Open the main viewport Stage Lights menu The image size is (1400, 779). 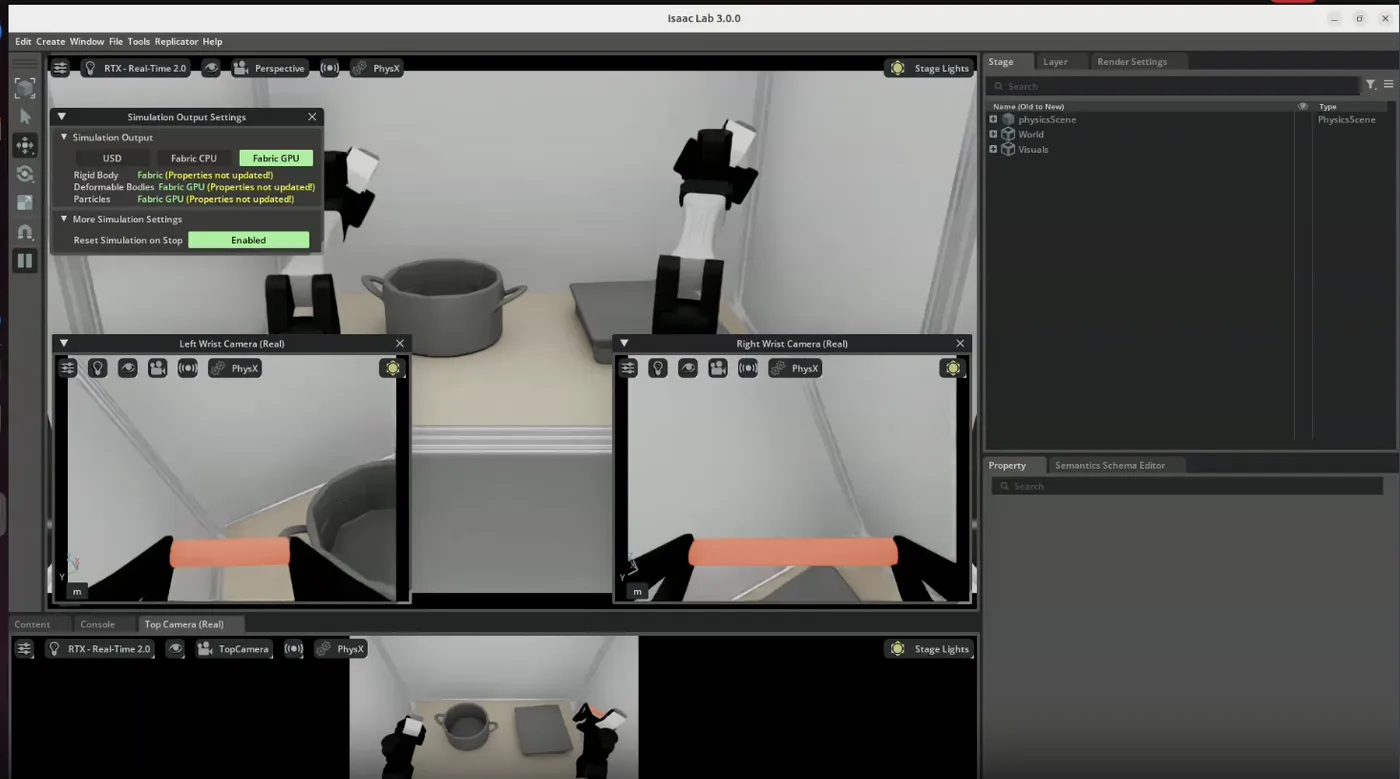tap(929, 68)
